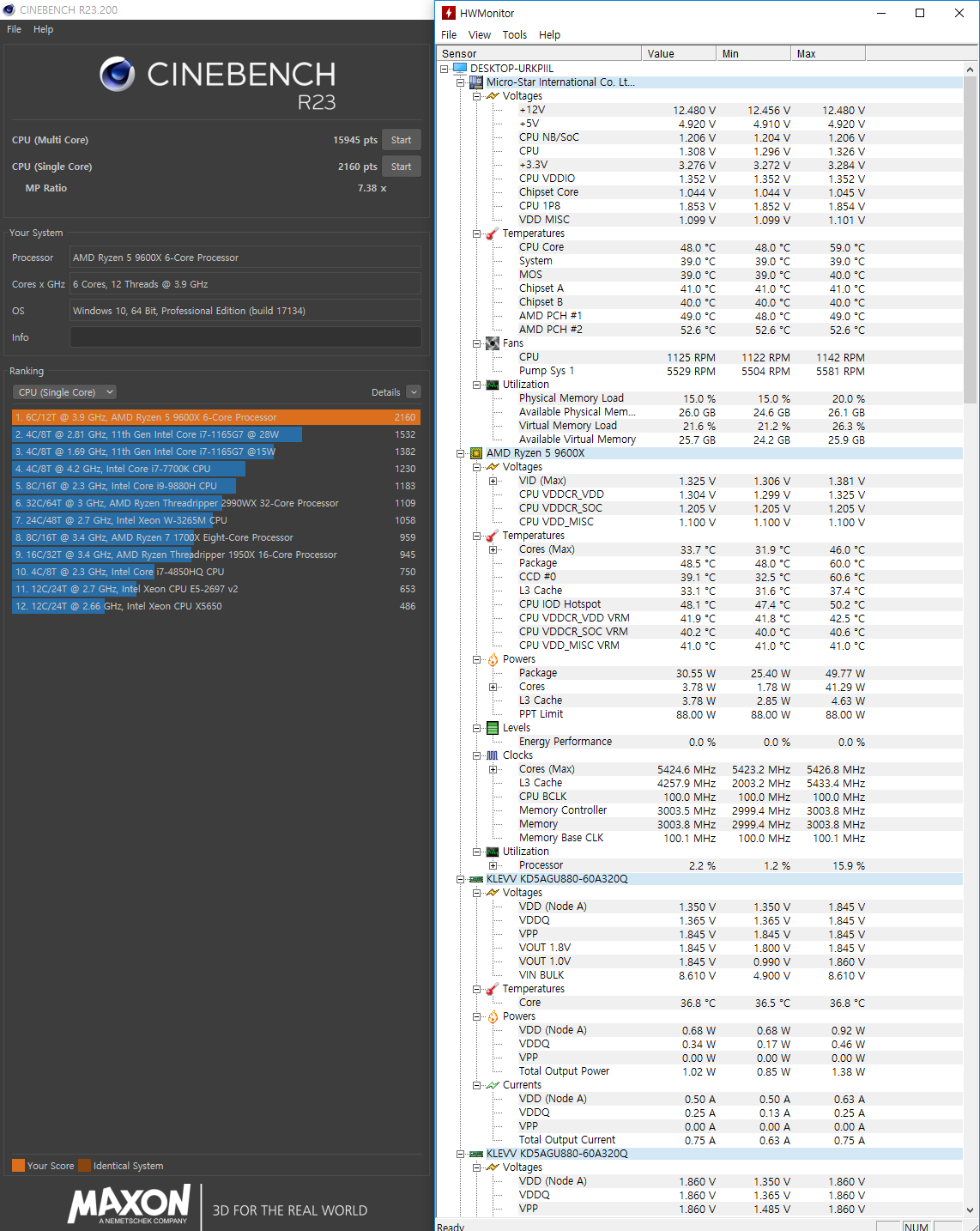Open the CPU (Single Core) ranking dropdown
Screen dimensions: 980x1231
coord(64,392)
